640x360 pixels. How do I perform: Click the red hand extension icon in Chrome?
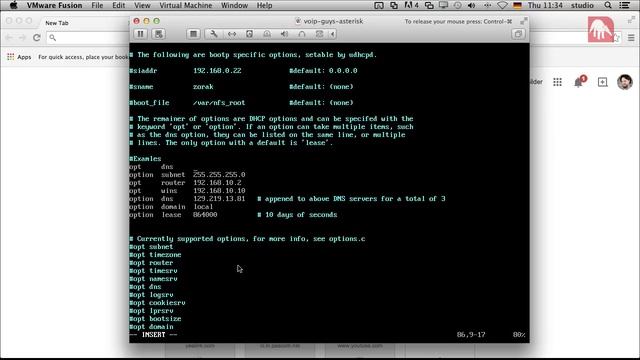(x=600, y=29)
